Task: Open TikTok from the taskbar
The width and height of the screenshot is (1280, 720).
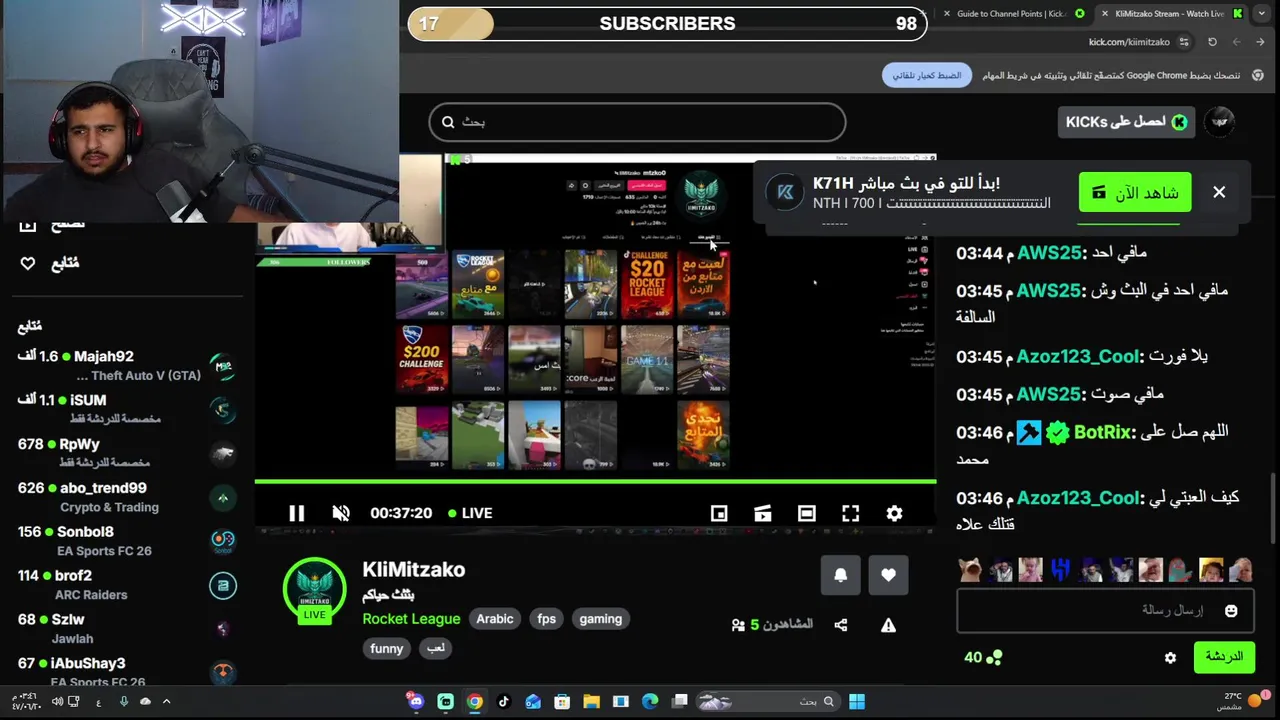Action: tap(503, 702)
